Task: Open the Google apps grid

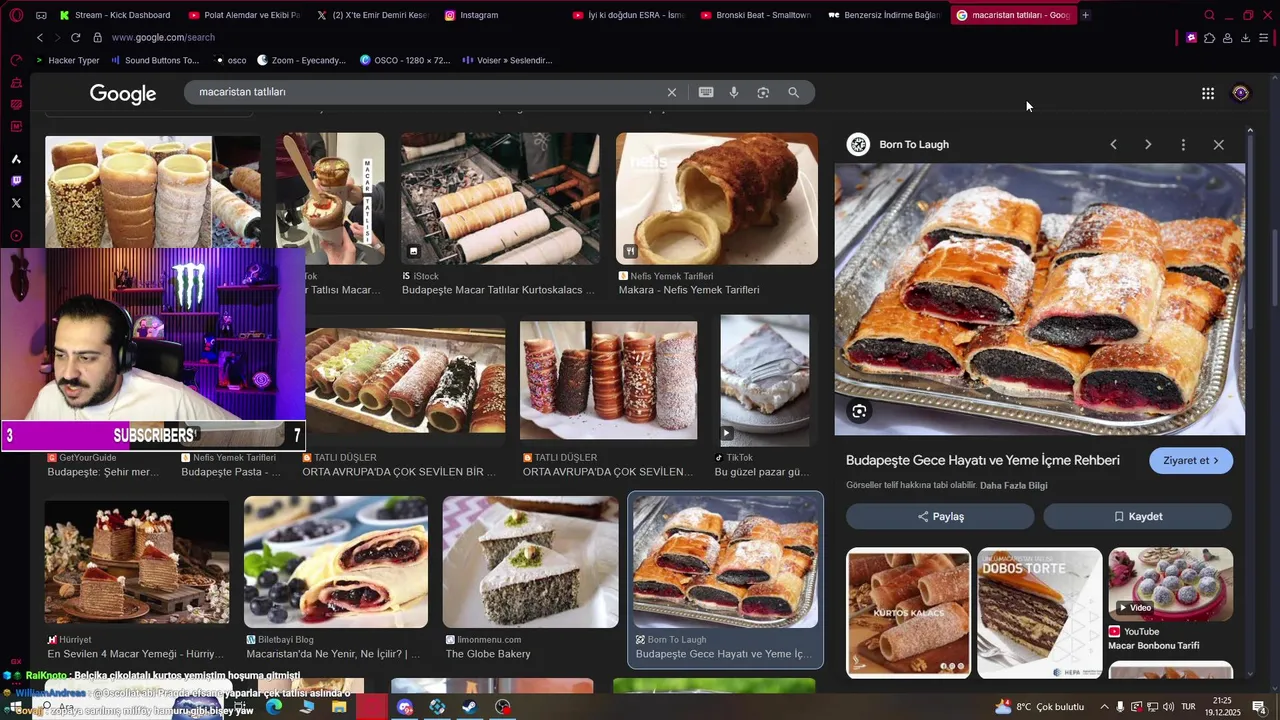Action: [x=1208, y=93]
